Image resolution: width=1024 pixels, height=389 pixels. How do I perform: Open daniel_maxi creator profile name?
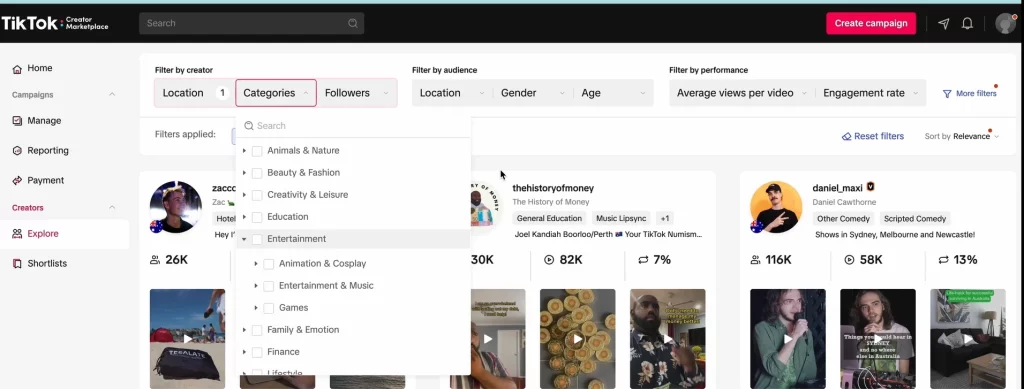pyautogui.click(x=837, y=188)
